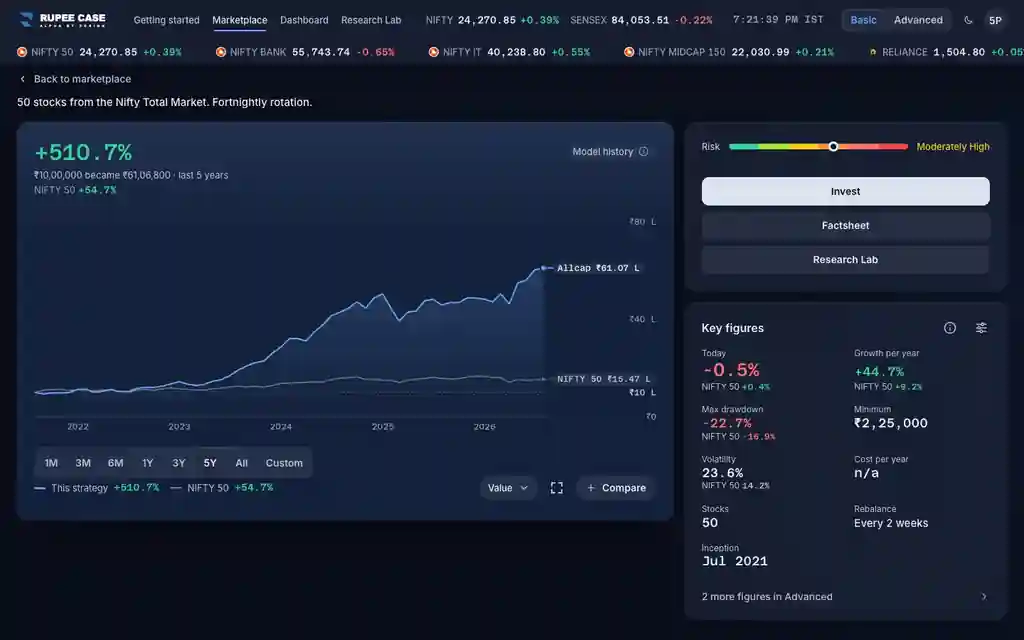Open Key figures settings sliders icon
This screenshot has height=640, width=1024.
[x=982, y=328]
